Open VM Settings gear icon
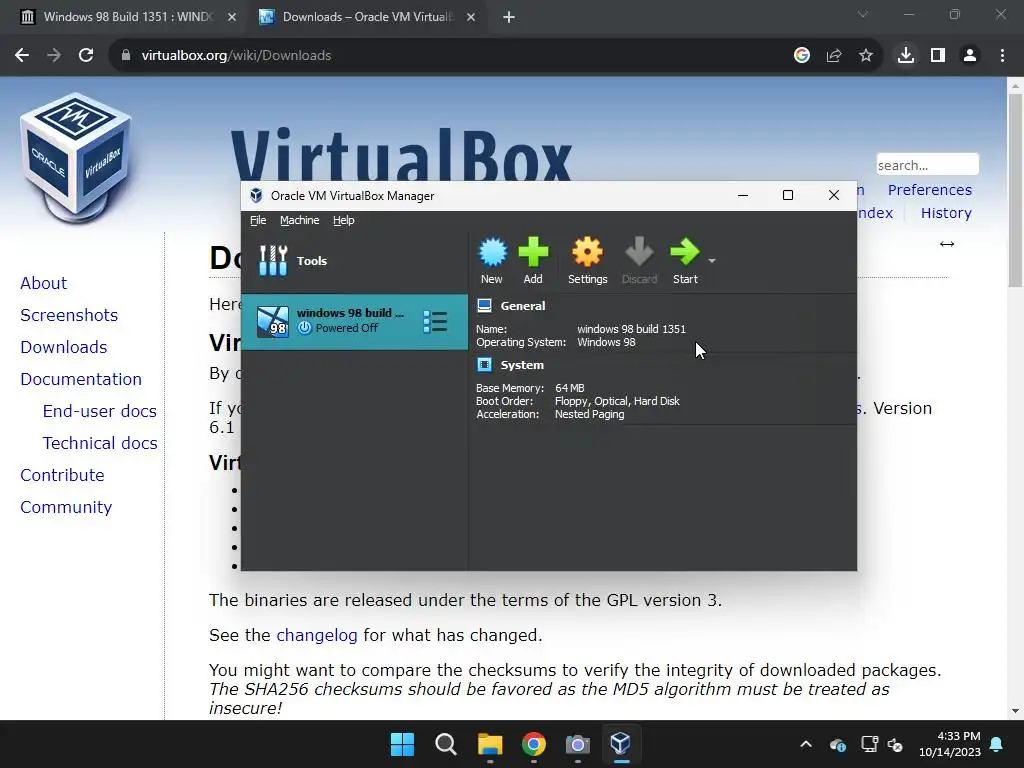Image resolution: width=1024 pixels, height=768 pixels. coord(587,252)
